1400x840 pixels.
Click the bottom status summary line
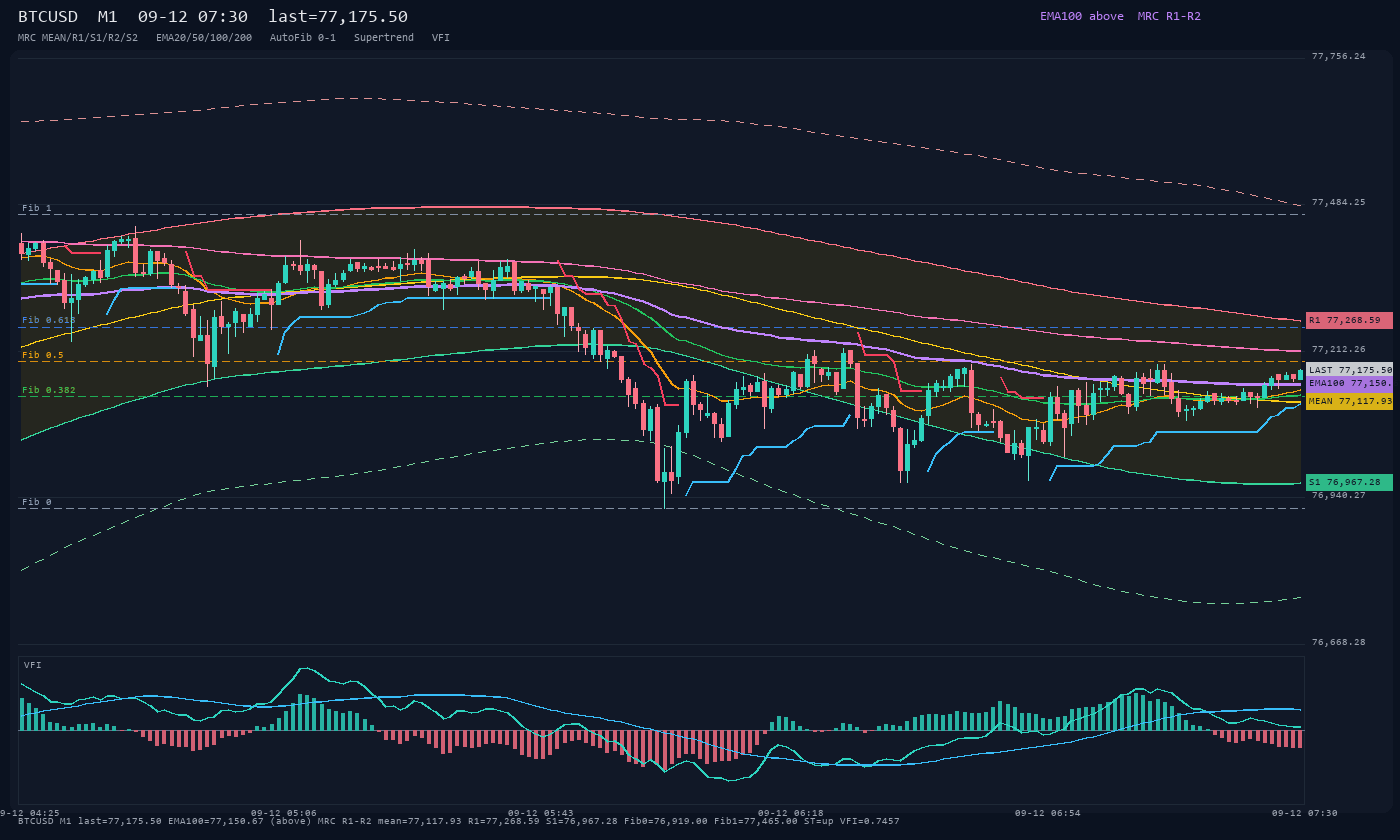point(458,821)
